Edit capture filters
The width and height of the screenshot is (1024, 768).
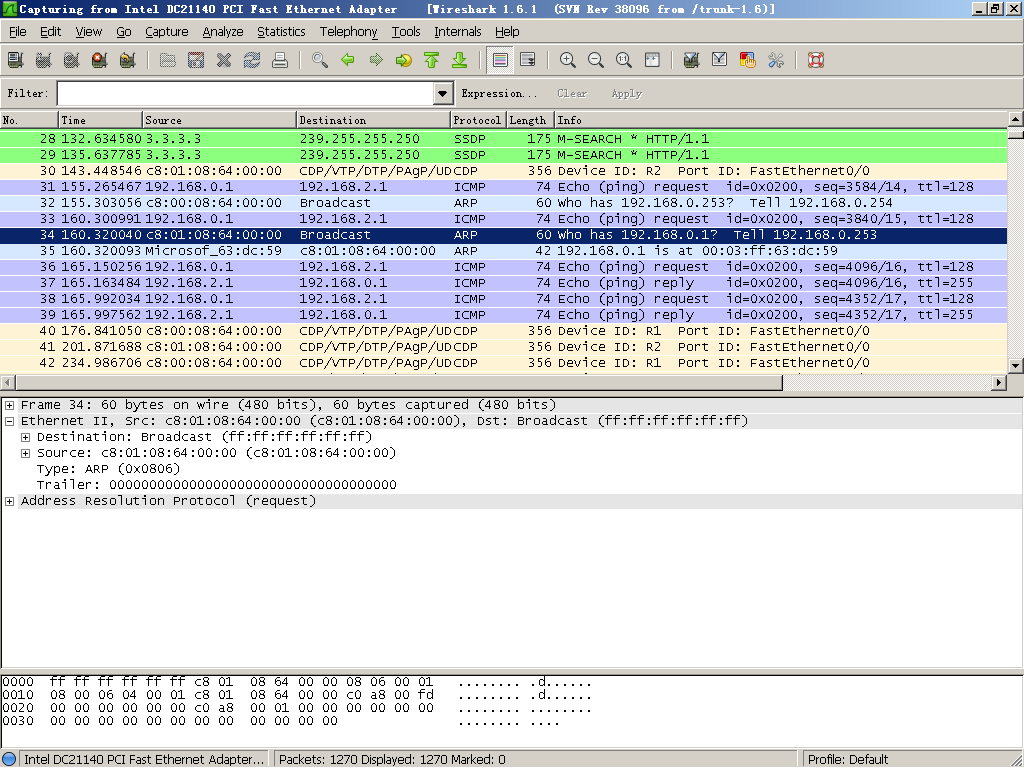pyautogui.click(x=692, y=60)
